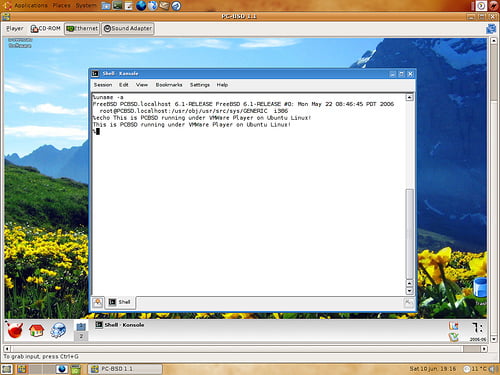Launch the dark blue globe browser icon
The image size is (500, 375).
pos(141,6)
